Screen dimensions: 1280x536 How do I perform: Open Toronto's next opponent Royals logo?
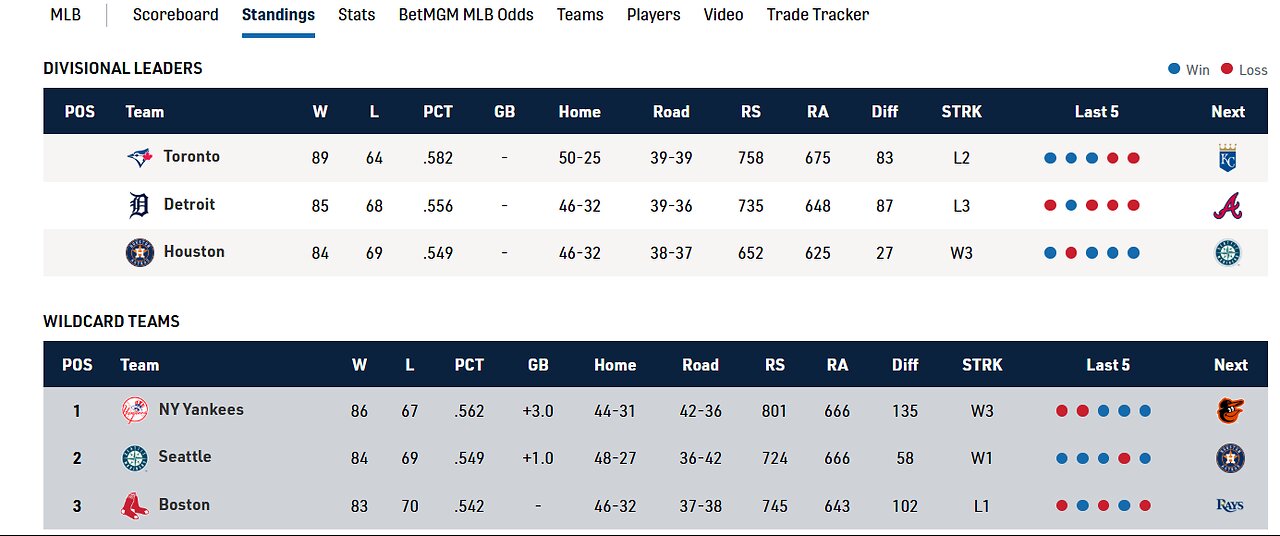click(x=1227, y=158)
